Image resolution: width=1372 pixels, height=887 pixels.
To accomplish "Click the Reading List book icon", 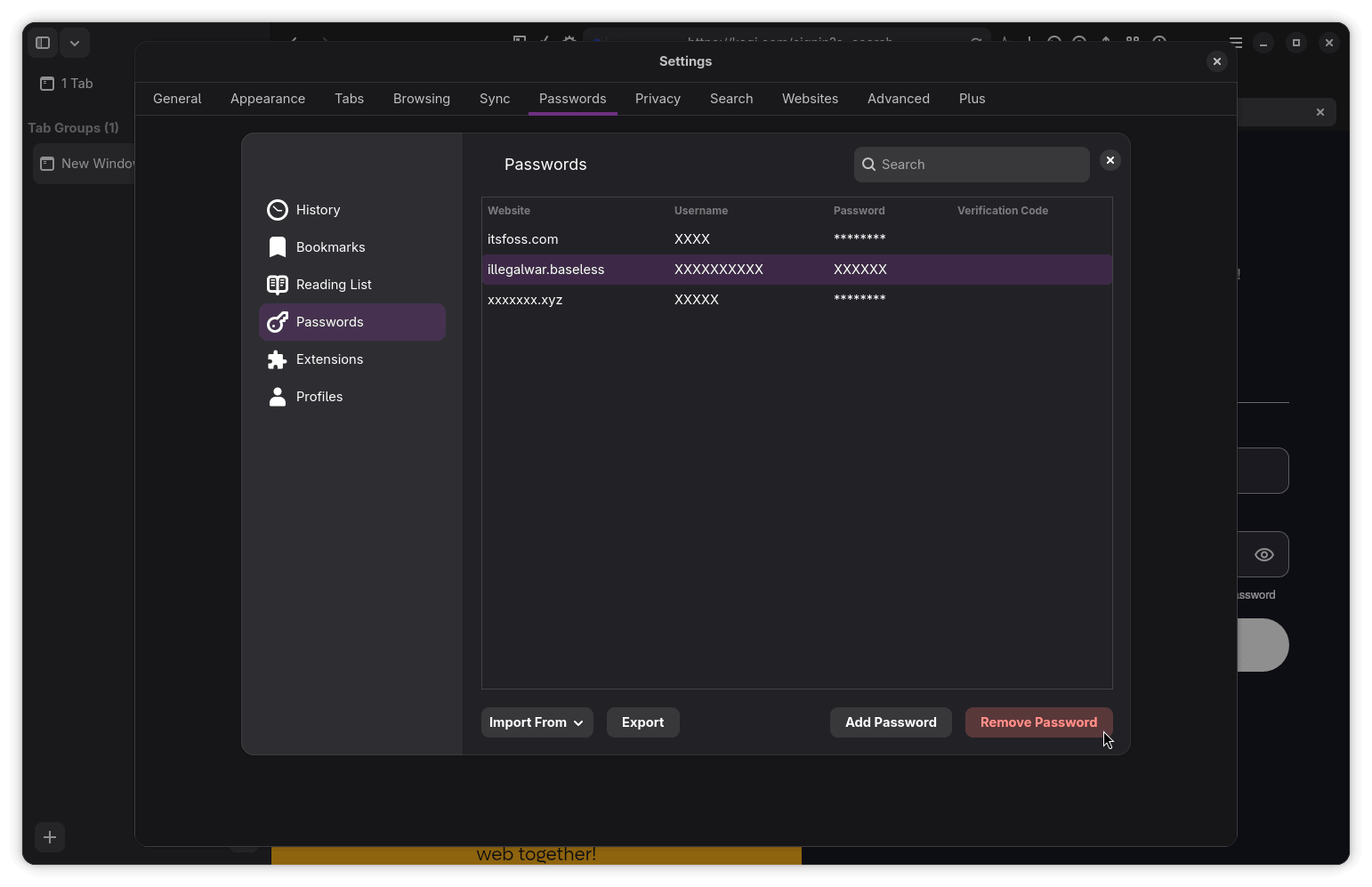I will coord(278,285).
